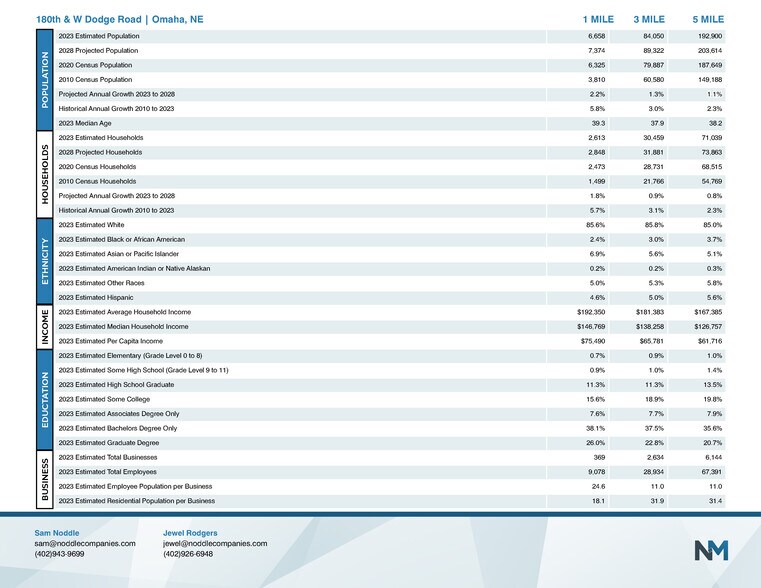This screenshot has height=588, width=761.
Task: Select the INCOME section label
Action: 44,327
